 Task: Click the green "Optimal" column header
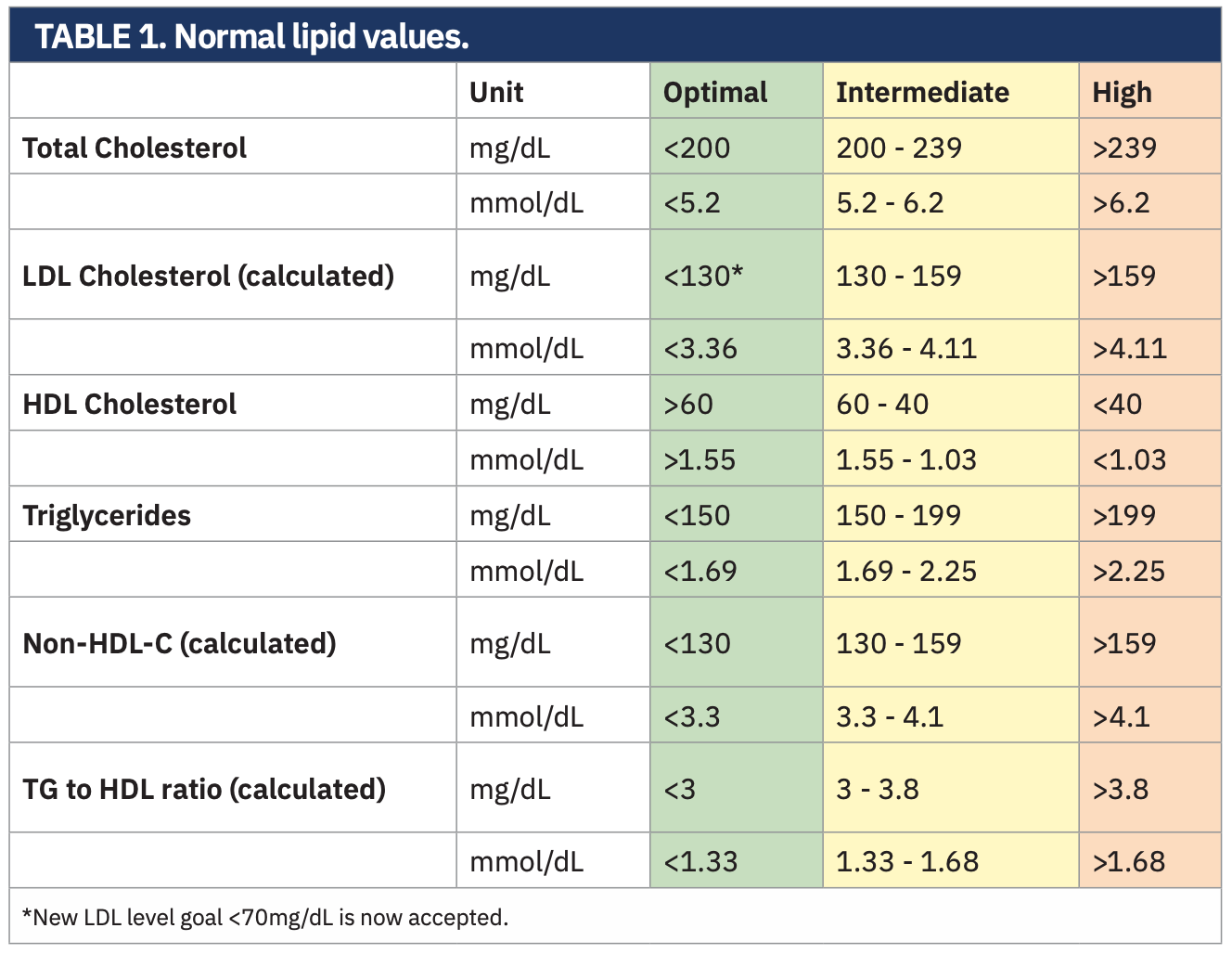(715, 92)
